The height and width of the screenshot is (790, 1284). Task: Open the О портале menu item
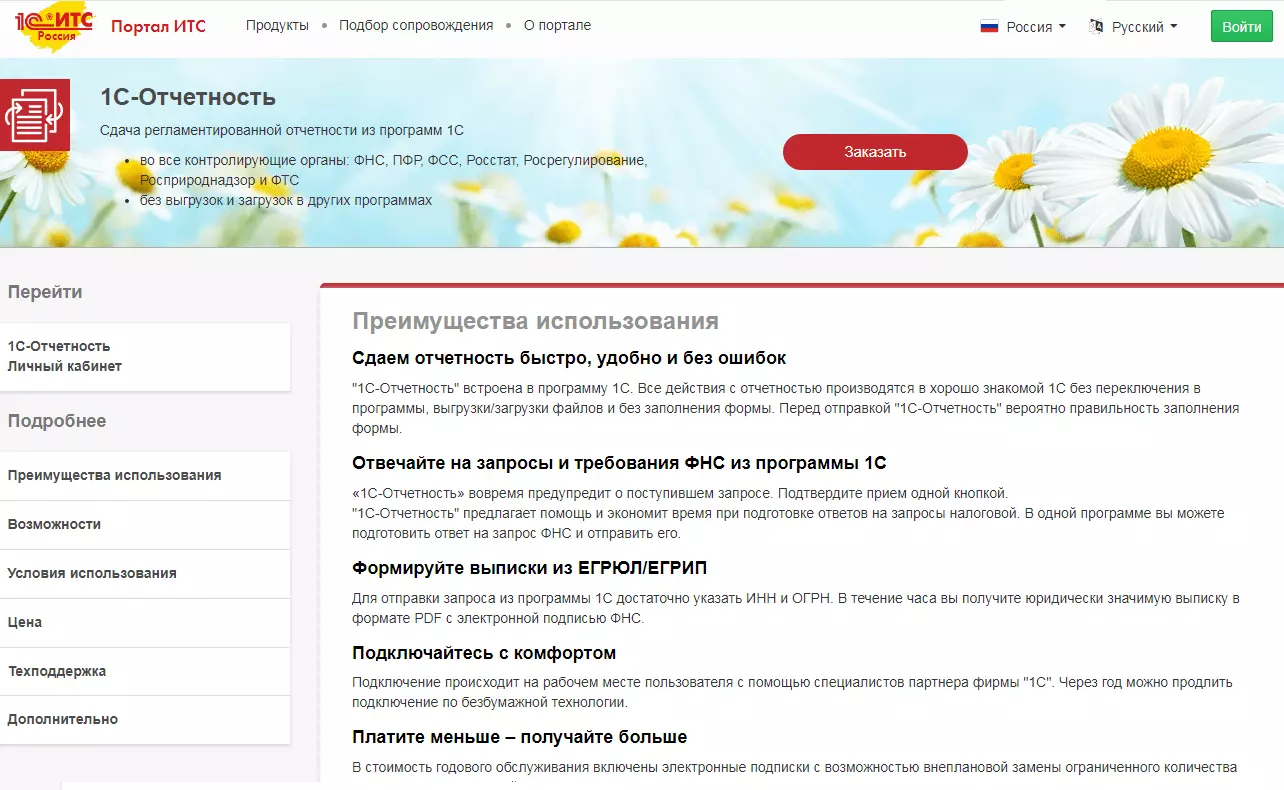coord(557,25)
